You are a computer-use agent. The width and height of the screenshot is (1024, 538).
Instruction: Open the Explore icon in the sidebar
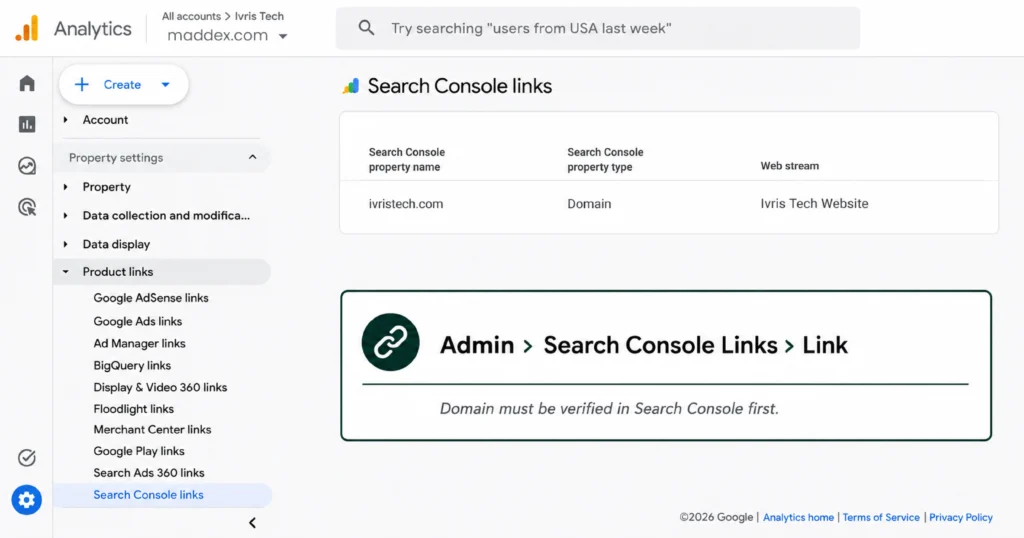click(27, 166)
